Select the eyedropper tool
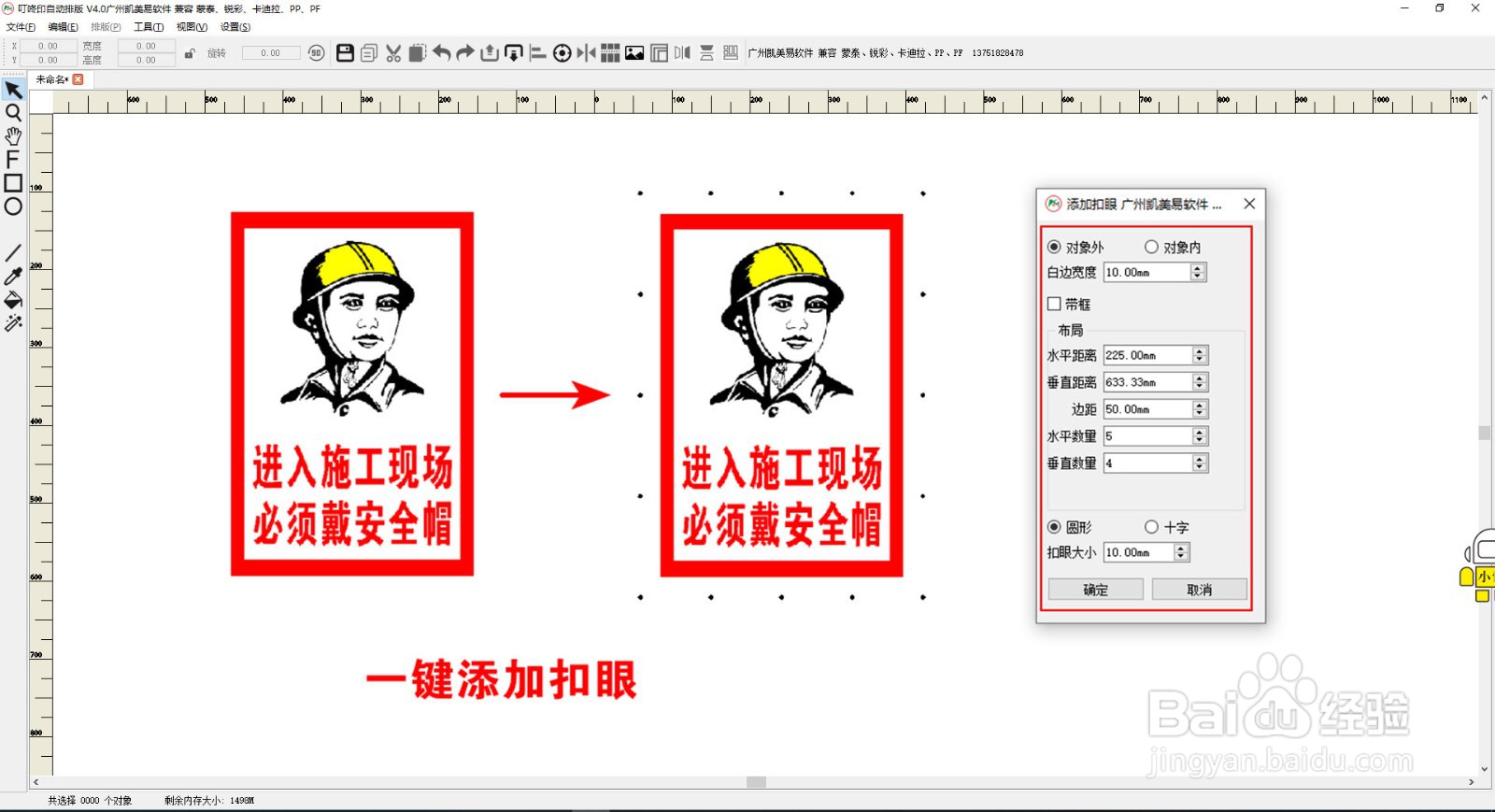This screenshot has height=812, width=1495. coord(13,277)
